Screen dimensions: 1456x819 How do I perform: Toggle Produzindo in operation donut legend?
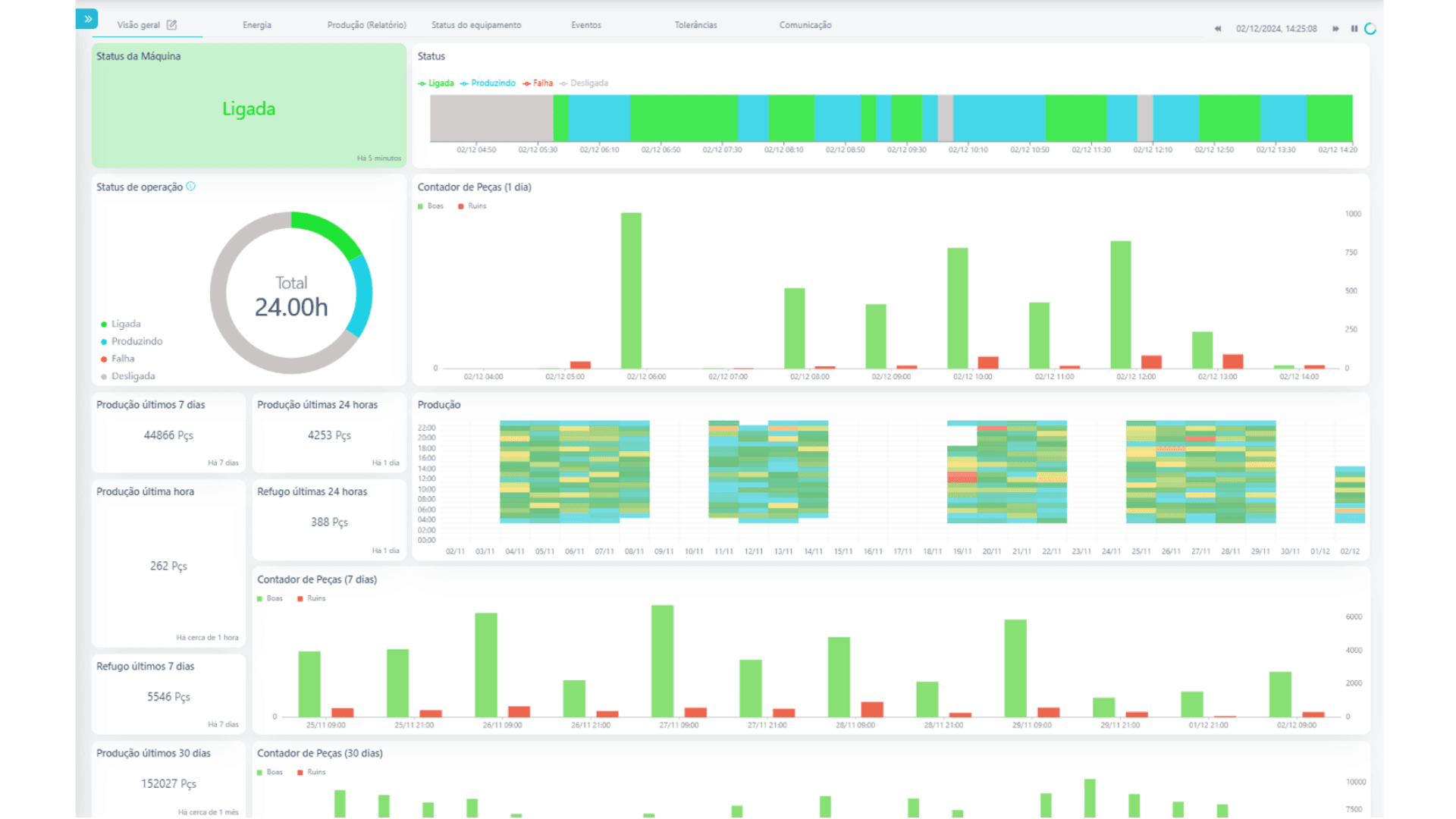pos(132,342)
